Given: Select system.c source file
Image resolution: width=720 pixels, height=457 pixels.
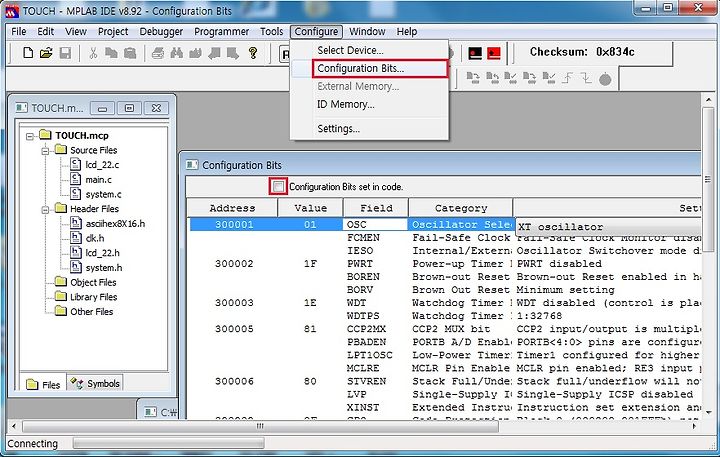Looking at the screenshot, I should [103, 194].
